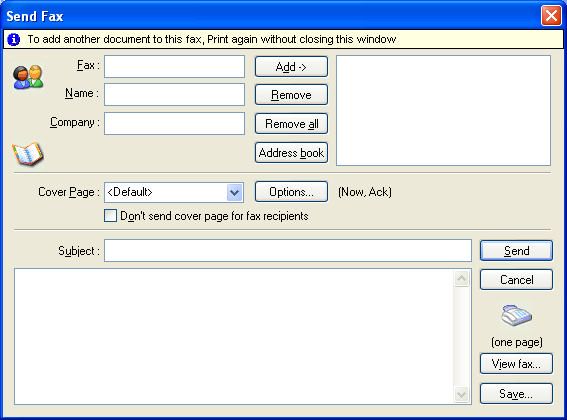Open fax Options... dialog

[x=291, y=192]
